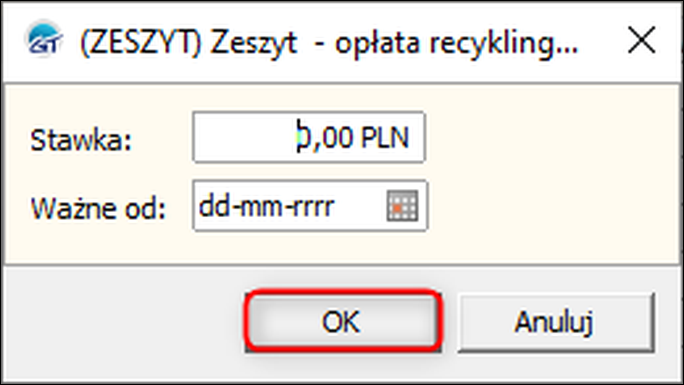Screen dimensions: 684x385
Task: Click the Stawka: label
Action: pos(81,140)
